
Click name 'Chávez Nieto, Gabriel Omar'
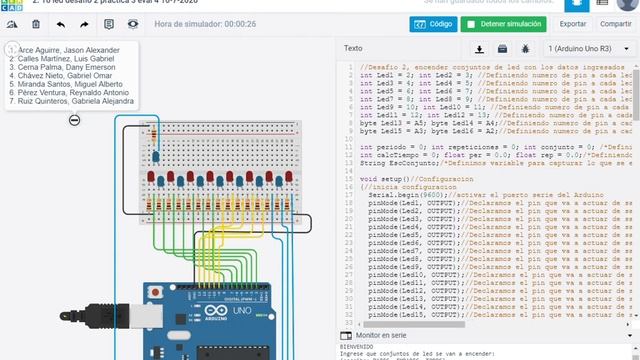point(64,76)
